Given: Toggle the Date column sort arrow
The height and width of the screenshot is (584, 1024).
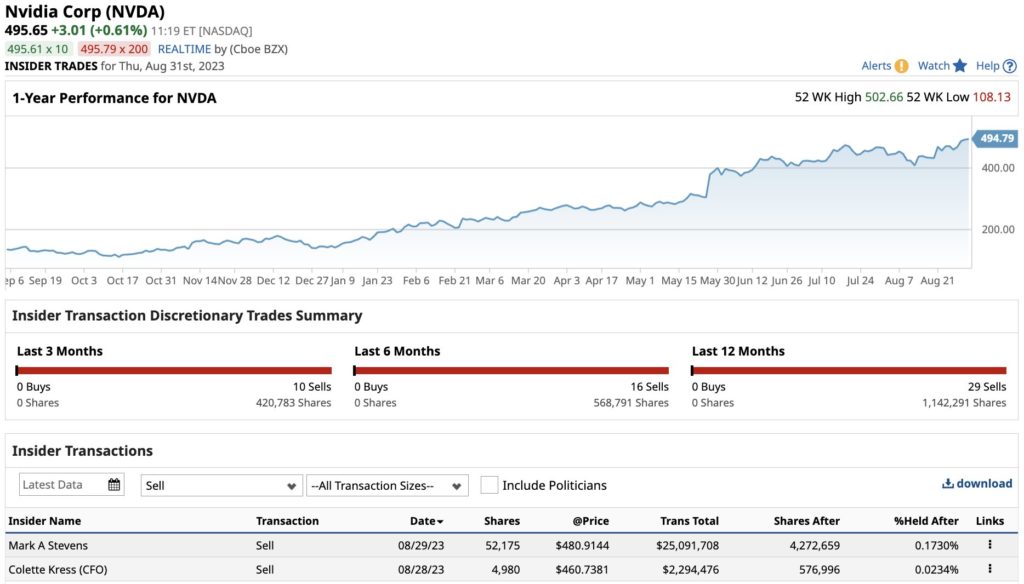Looking at the screenshot, I should click(x=439, y=520).
